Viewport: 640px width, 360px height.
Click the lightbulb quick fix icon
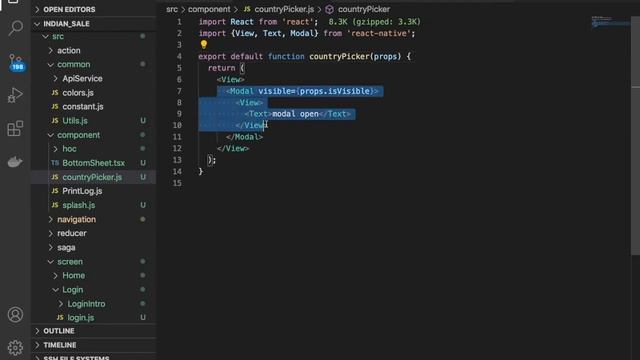[x=204, y=44]
